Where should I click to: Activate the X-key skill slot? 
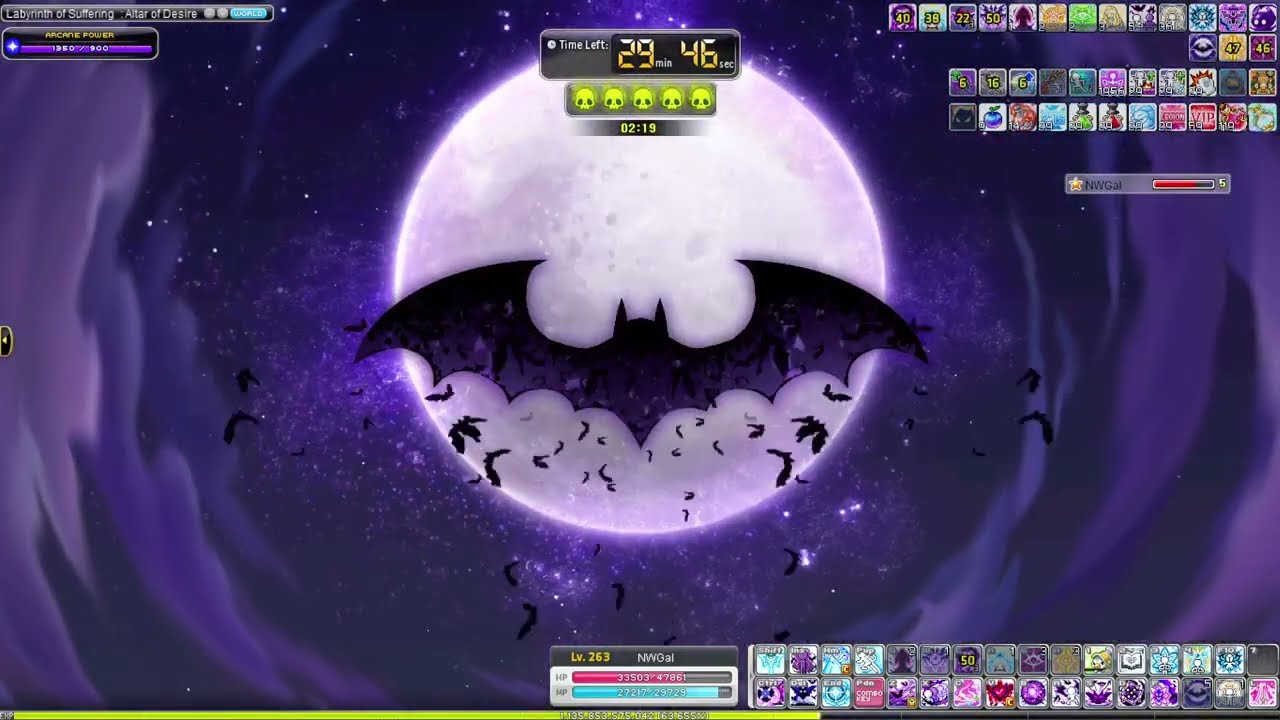936,692
